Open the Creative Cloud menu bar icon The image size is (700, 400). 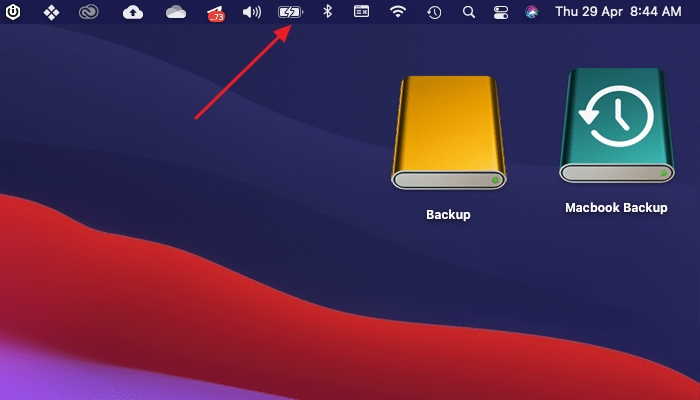click(88, 12)
